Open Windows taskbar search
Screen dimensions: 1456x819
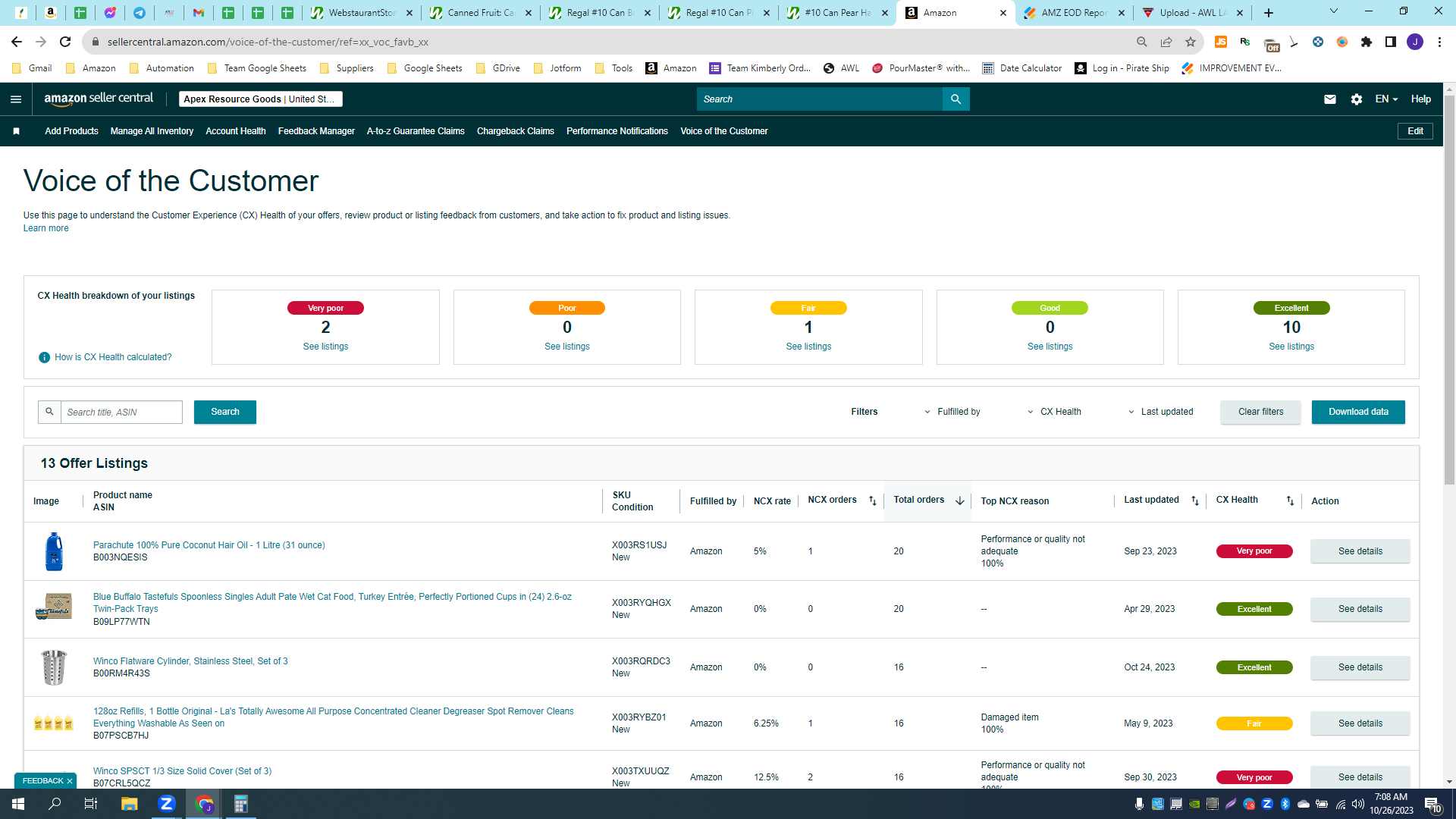(x=55, y=804)
